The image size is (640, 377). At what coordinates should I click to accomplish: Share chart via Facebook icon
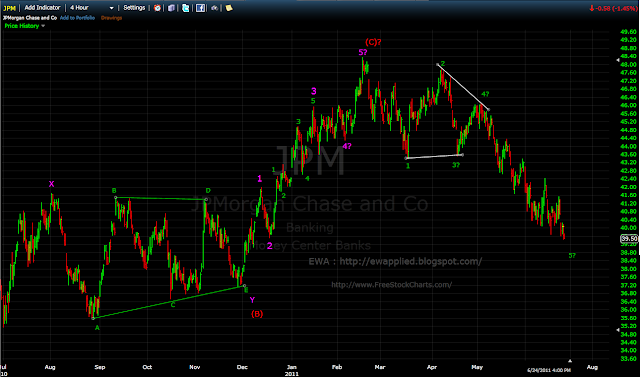click(200, 8)
